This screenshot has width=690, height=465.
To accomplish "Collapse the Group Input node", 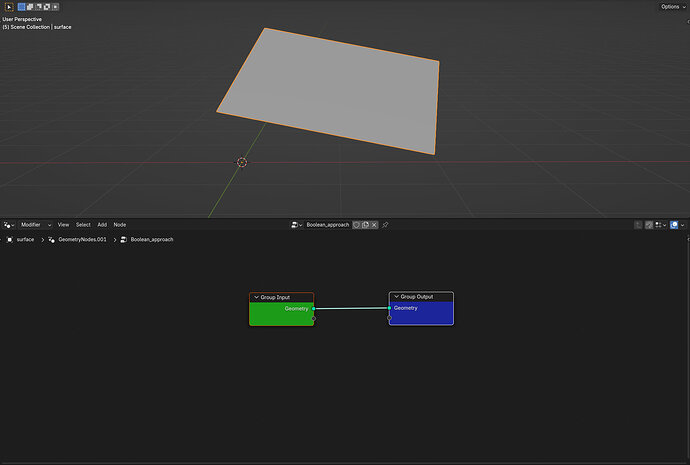I will pyautogui.click(x=257, y=297).
